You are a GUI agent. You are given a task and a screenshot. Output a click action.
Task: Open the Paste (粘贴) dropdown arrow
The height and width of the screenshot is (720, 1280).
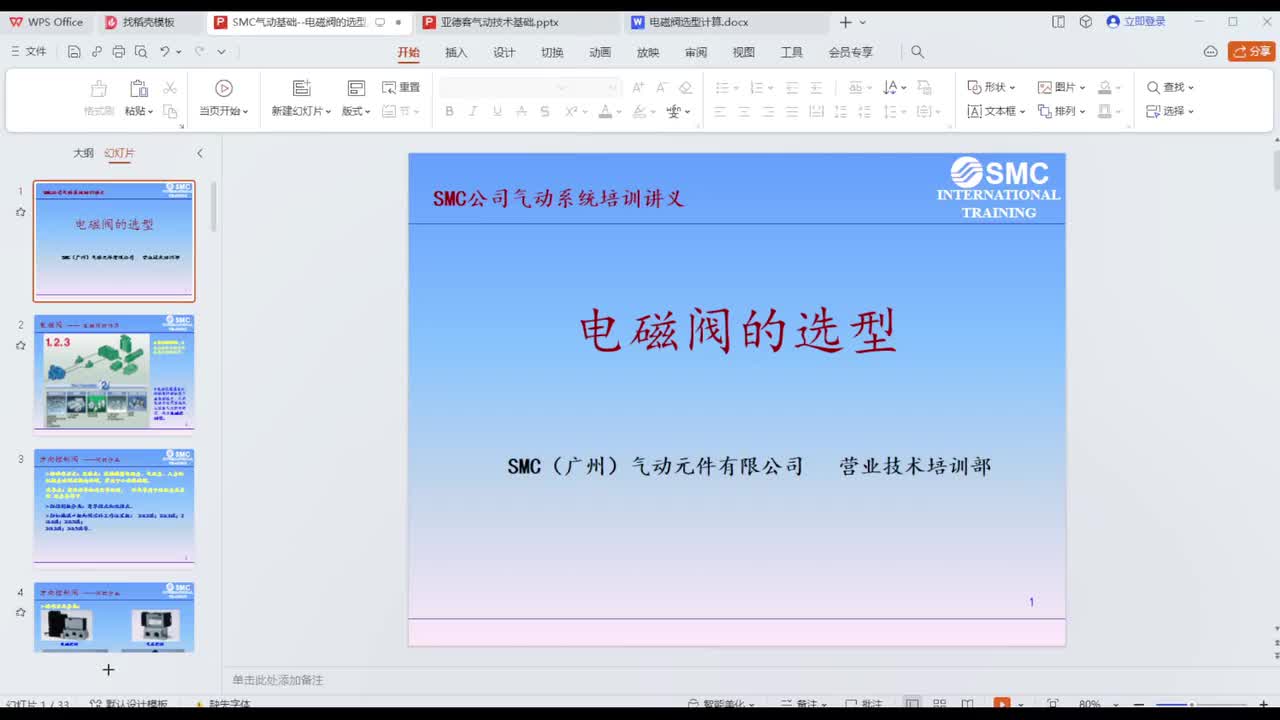pyautogui.click(x=151, y=112)
